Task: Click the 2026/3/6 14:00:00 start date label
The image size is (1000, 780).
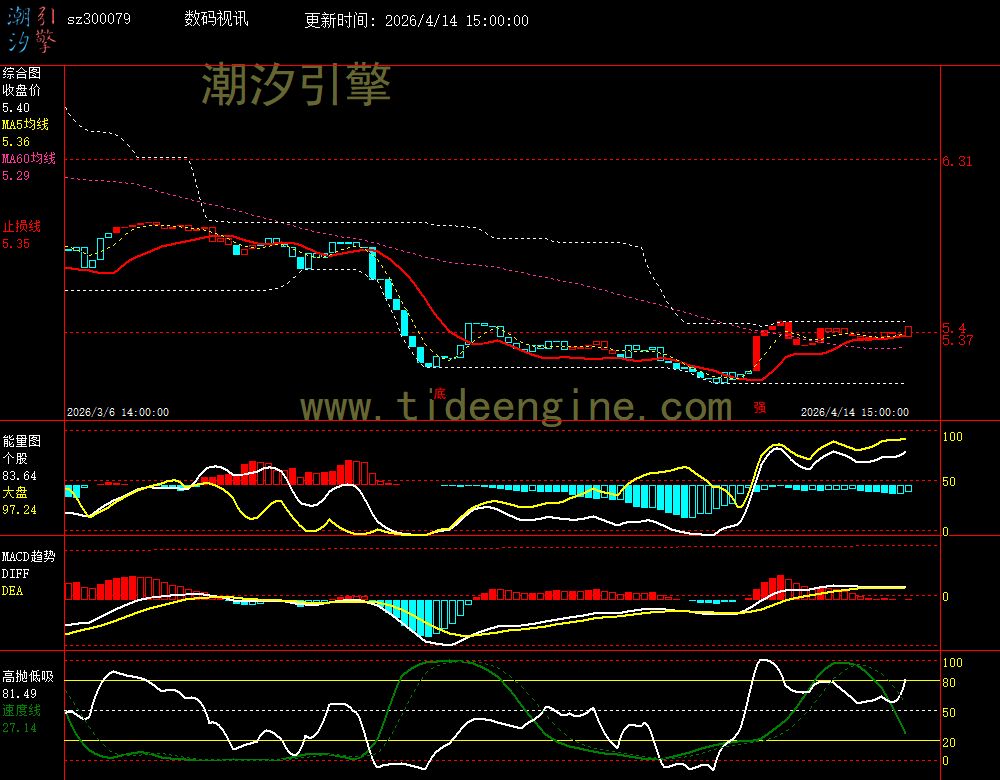Action: point(117,412)
